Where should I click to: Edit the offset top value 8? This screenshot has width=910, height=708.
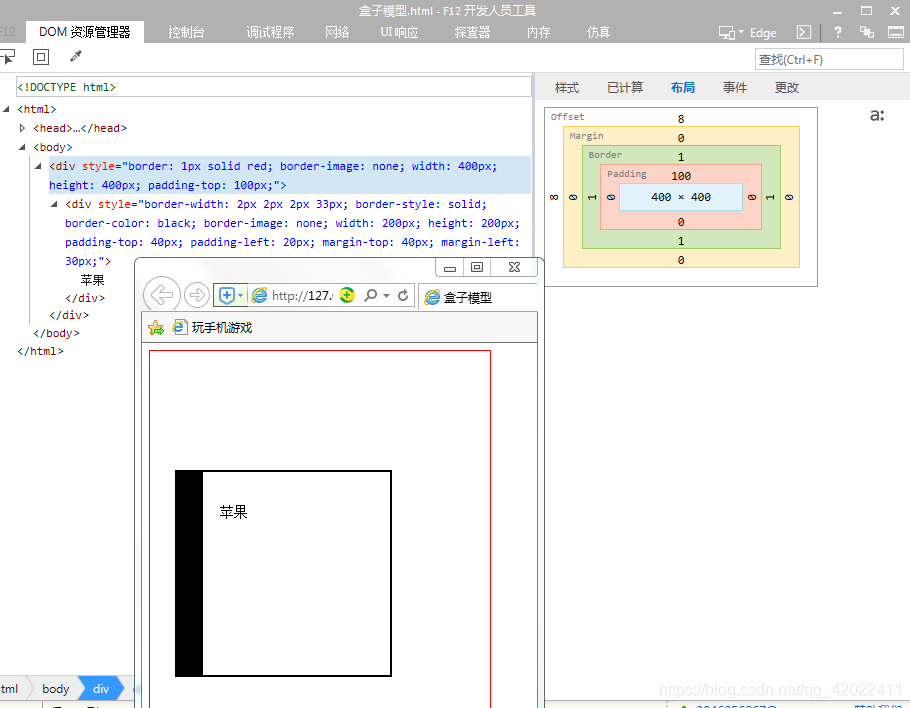coord(681,119)
